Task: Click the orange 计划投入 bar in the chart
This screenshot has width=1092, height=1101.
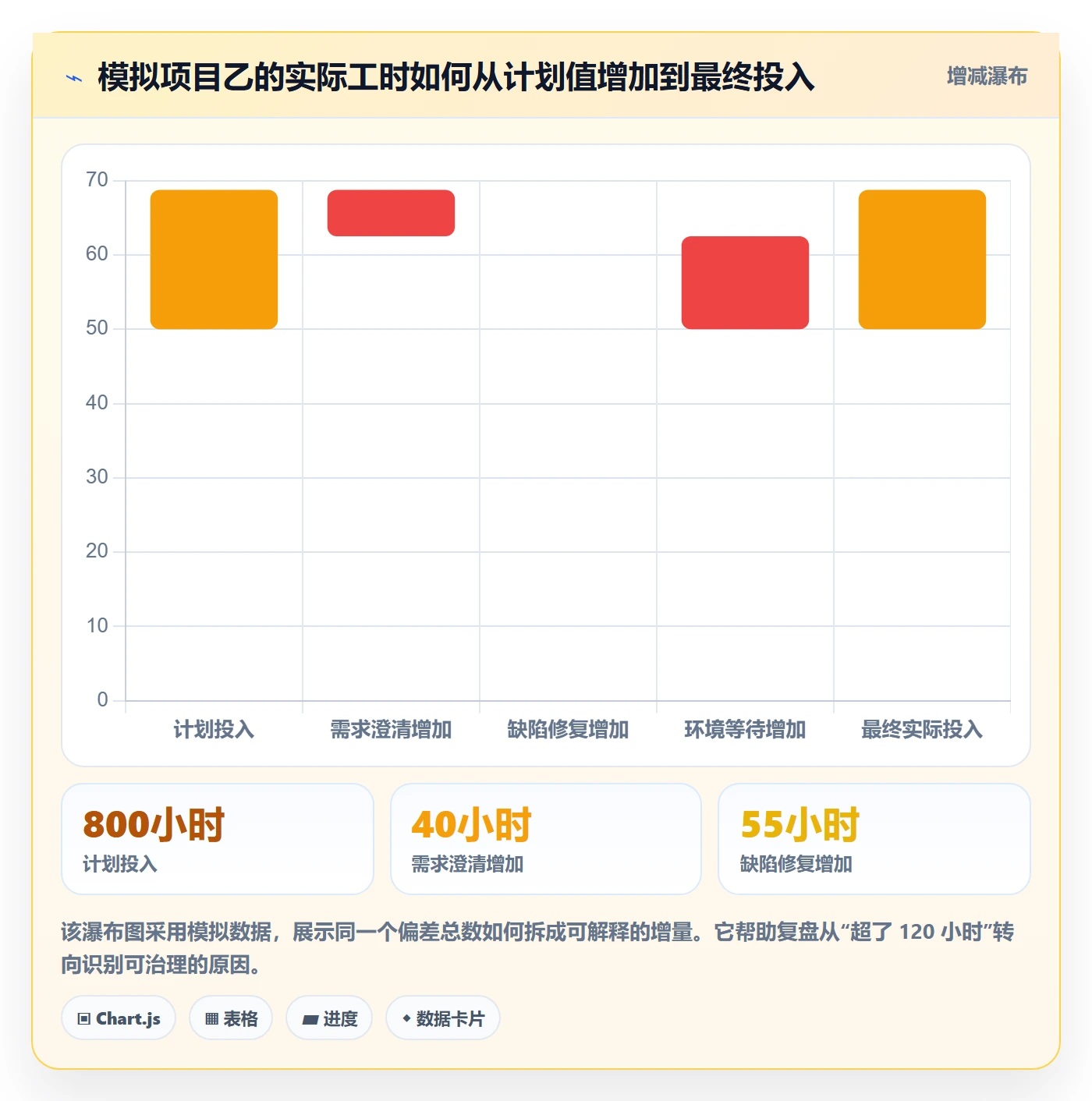Action: click(214, 259)
